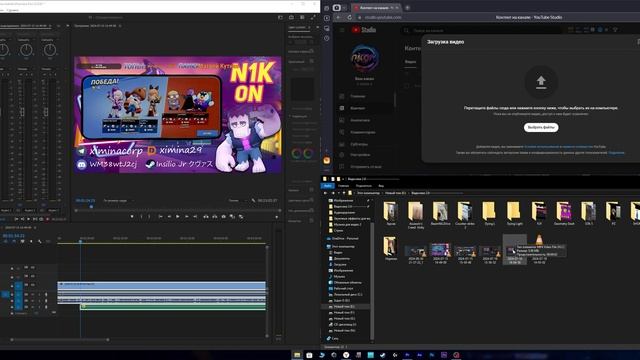Click the Program monitor scrubber playhead
The height and width of the screenshot is (360, 640).
(x=91, y=207)
